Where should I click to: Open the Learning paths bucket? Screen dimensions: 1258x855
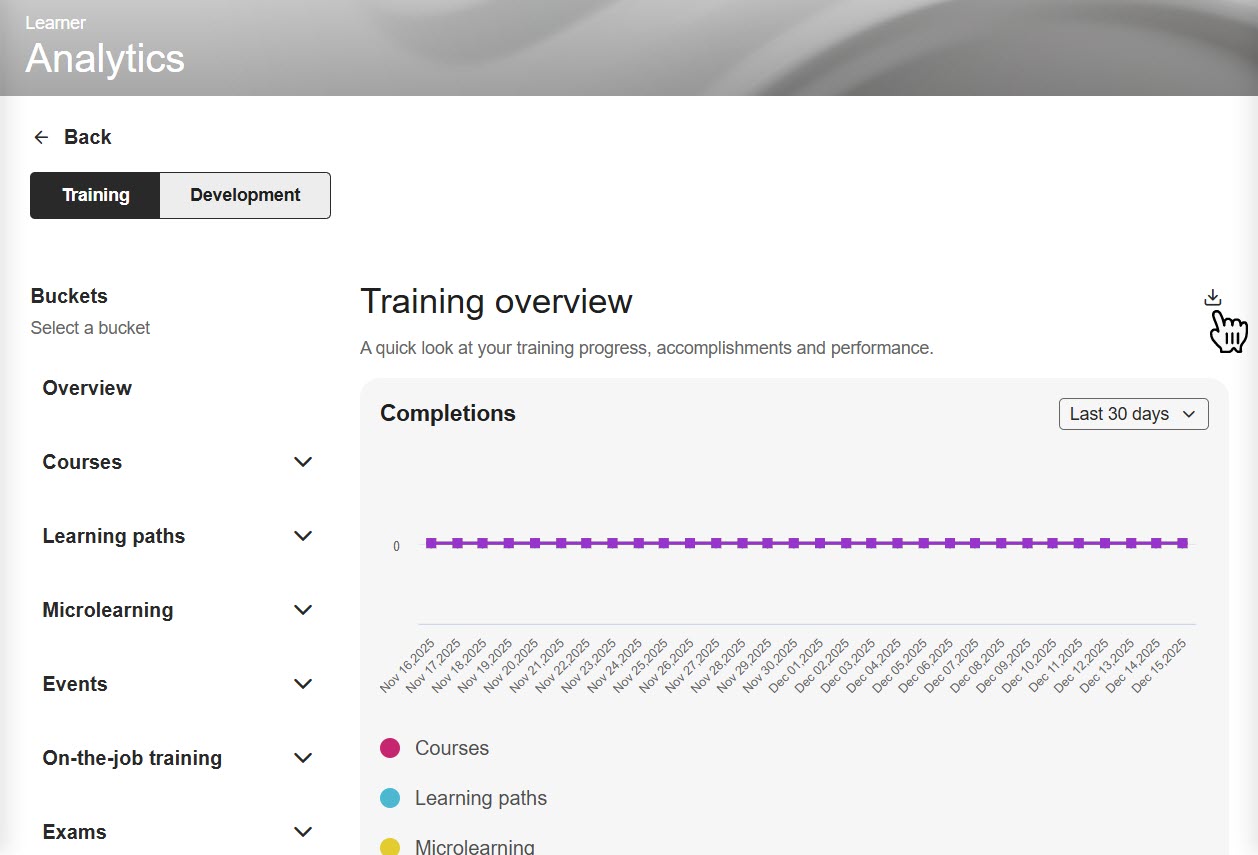click(x=114, y=536)
